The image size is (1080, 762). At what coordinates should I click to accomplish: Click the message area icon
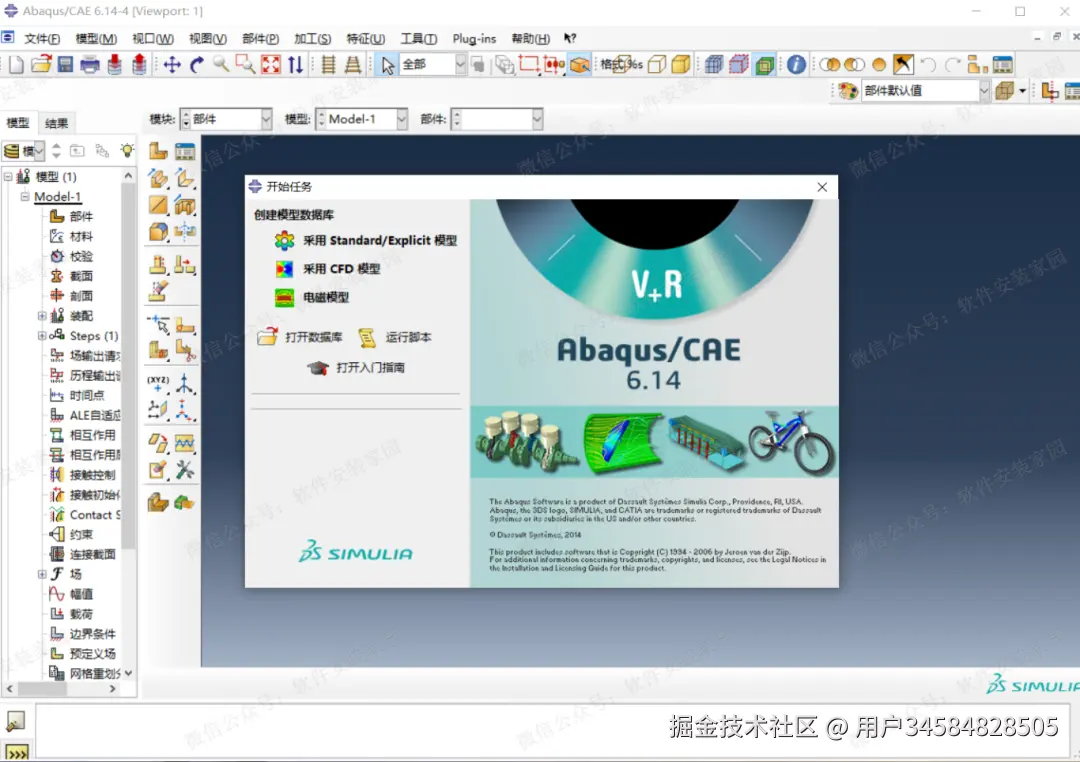pos(15,721)
